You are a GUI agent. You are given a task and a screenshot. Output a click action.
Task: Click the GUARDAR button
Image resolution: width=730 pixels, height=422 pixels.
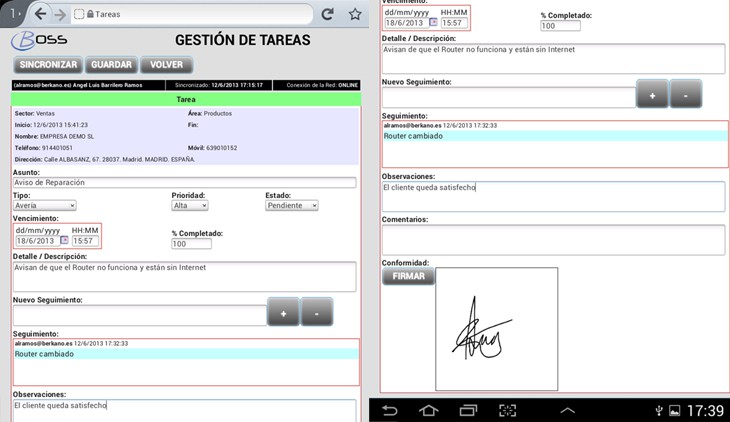point(111,65)
